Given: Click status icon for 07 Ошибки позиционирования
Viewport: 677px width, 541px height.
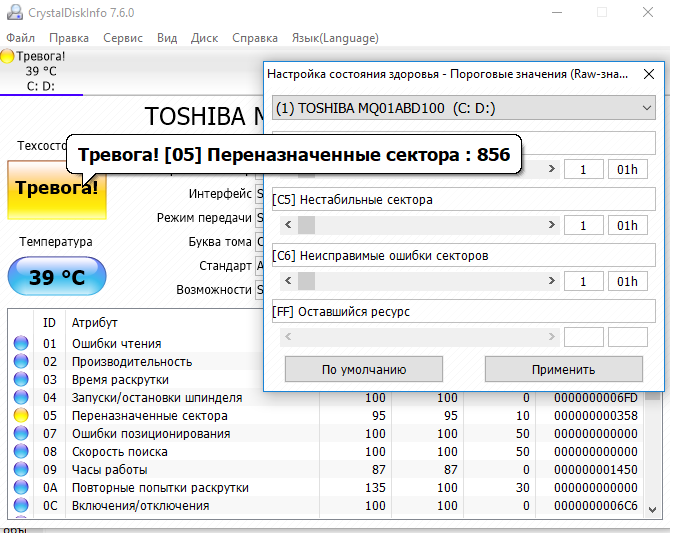Looking at the screenshot, I should [21, 433].
